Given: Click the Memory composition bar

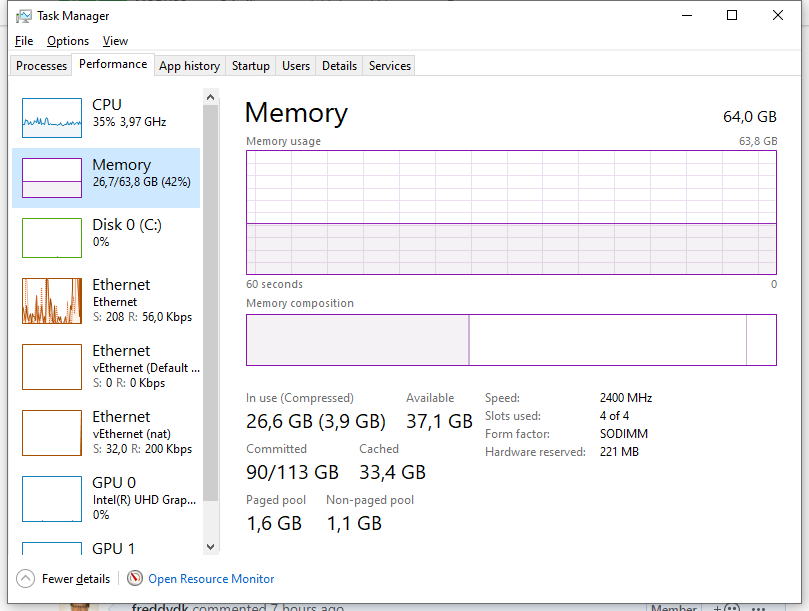Looking at the screenshot, I should [x=511, y=340].
